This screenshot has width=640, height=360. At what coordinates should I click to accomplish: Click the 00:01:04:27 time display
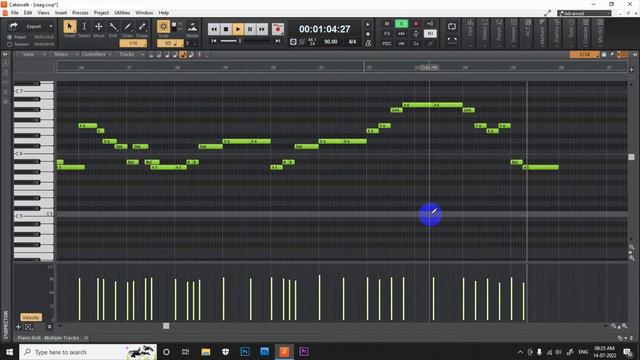pyautogui.click(x=324, y=29)
